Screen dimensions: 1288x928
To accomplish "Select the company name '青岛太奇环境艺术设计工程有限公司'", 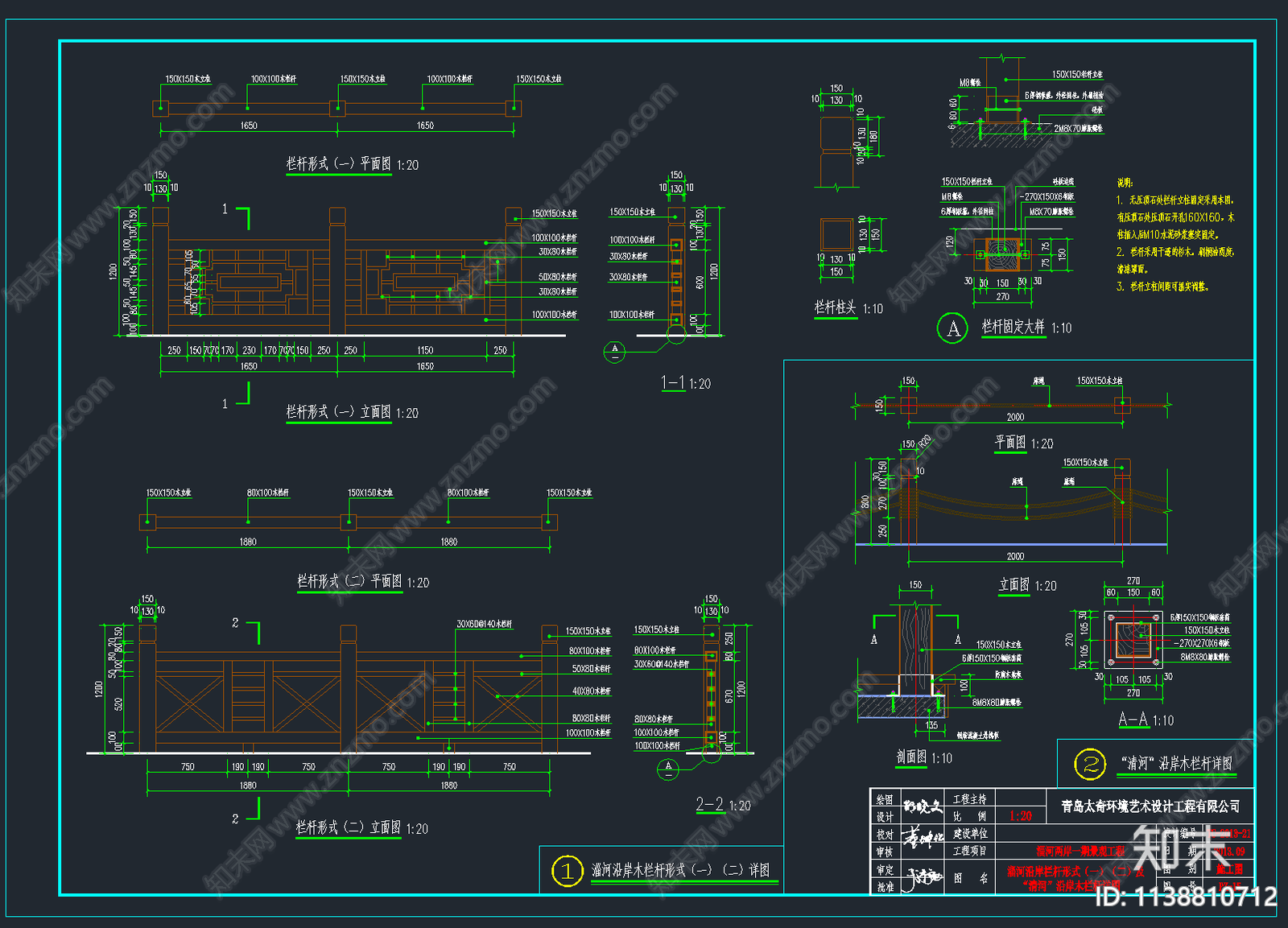I will coord(1150,806).
